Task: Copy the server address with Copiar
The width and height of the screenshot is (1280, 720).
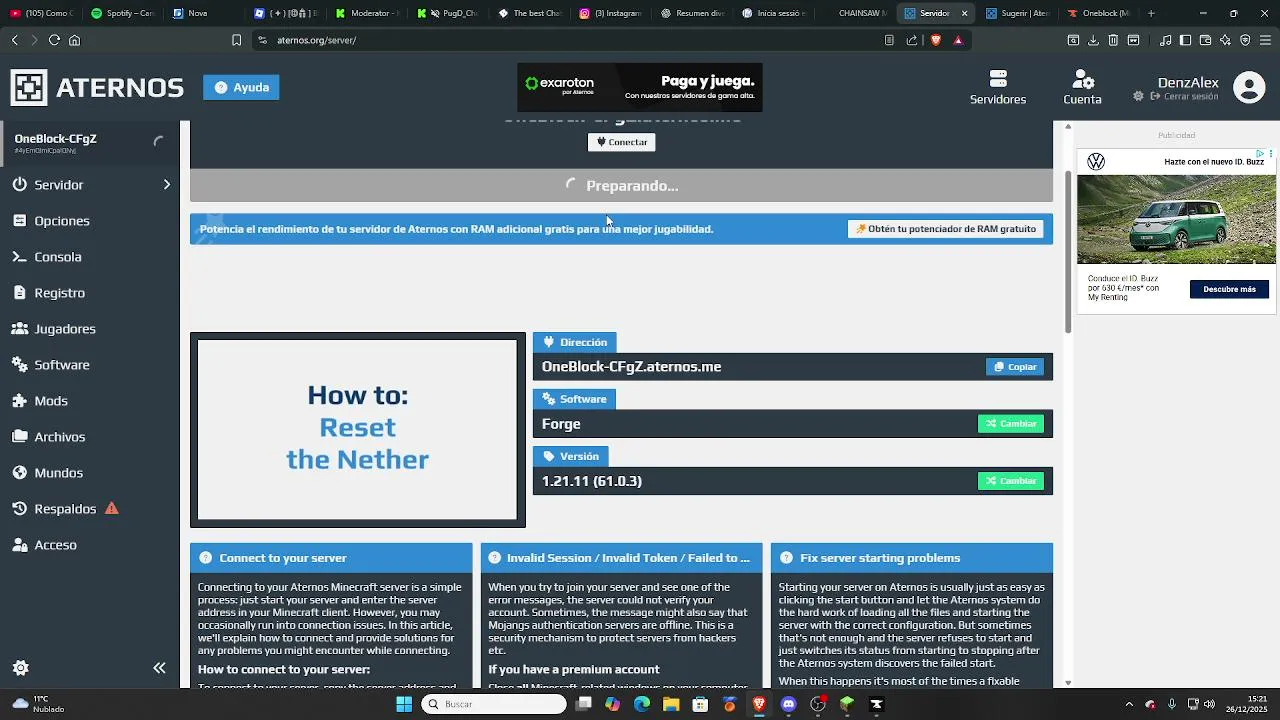Action: click(x=1015, y=367)
